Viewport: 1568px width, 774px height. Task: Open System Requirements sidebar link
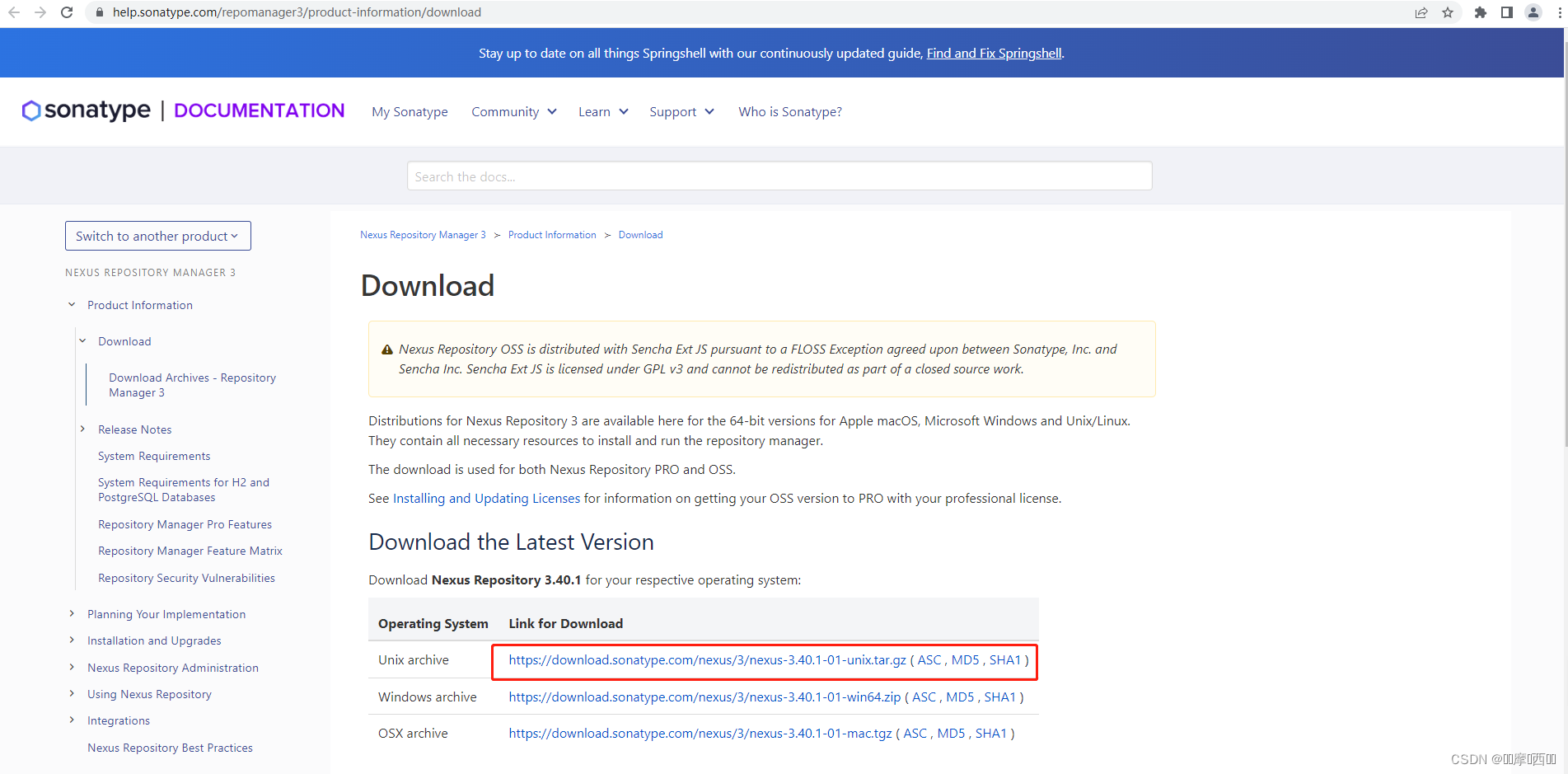154,456
